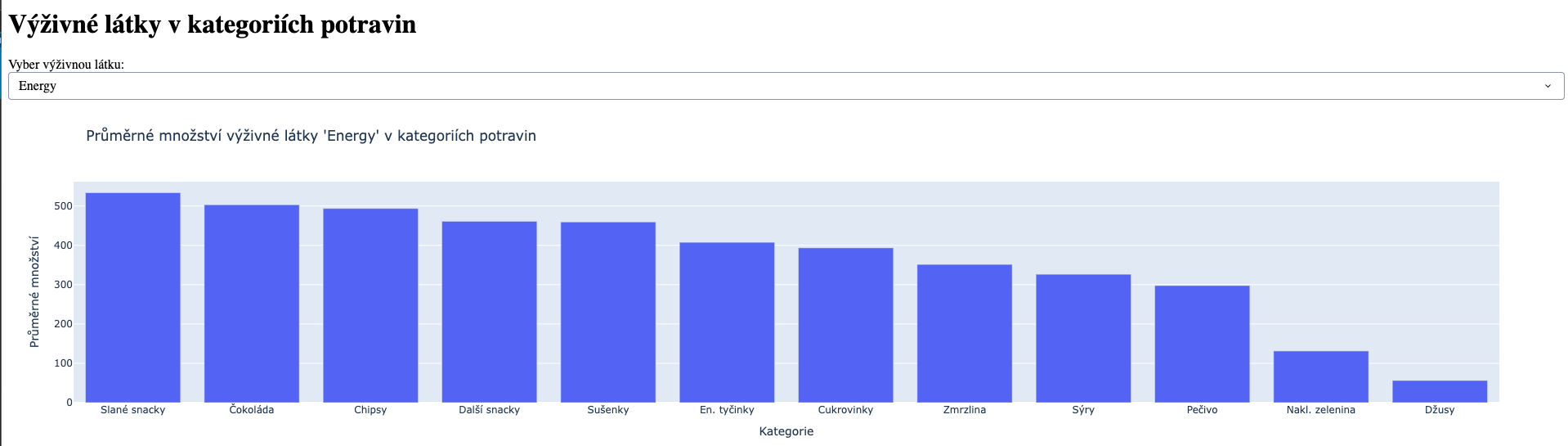Viewport: 1568px width, 446px height.
Task: Click the 'Vyber výživnou látku:' label
Action: [x=66, y=65]
